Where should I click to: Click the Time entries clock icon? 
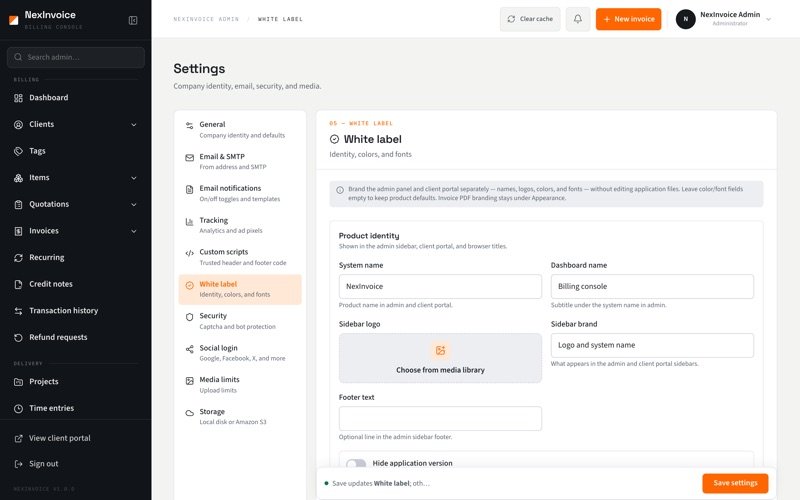pyautogui.click(x=18, y=408)
